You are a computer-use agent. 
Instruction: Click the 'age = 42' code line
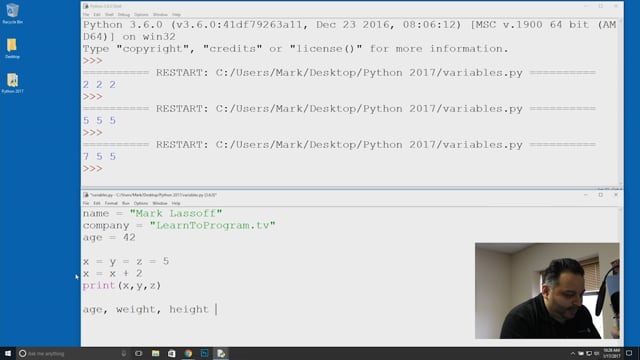pos(109,238)
